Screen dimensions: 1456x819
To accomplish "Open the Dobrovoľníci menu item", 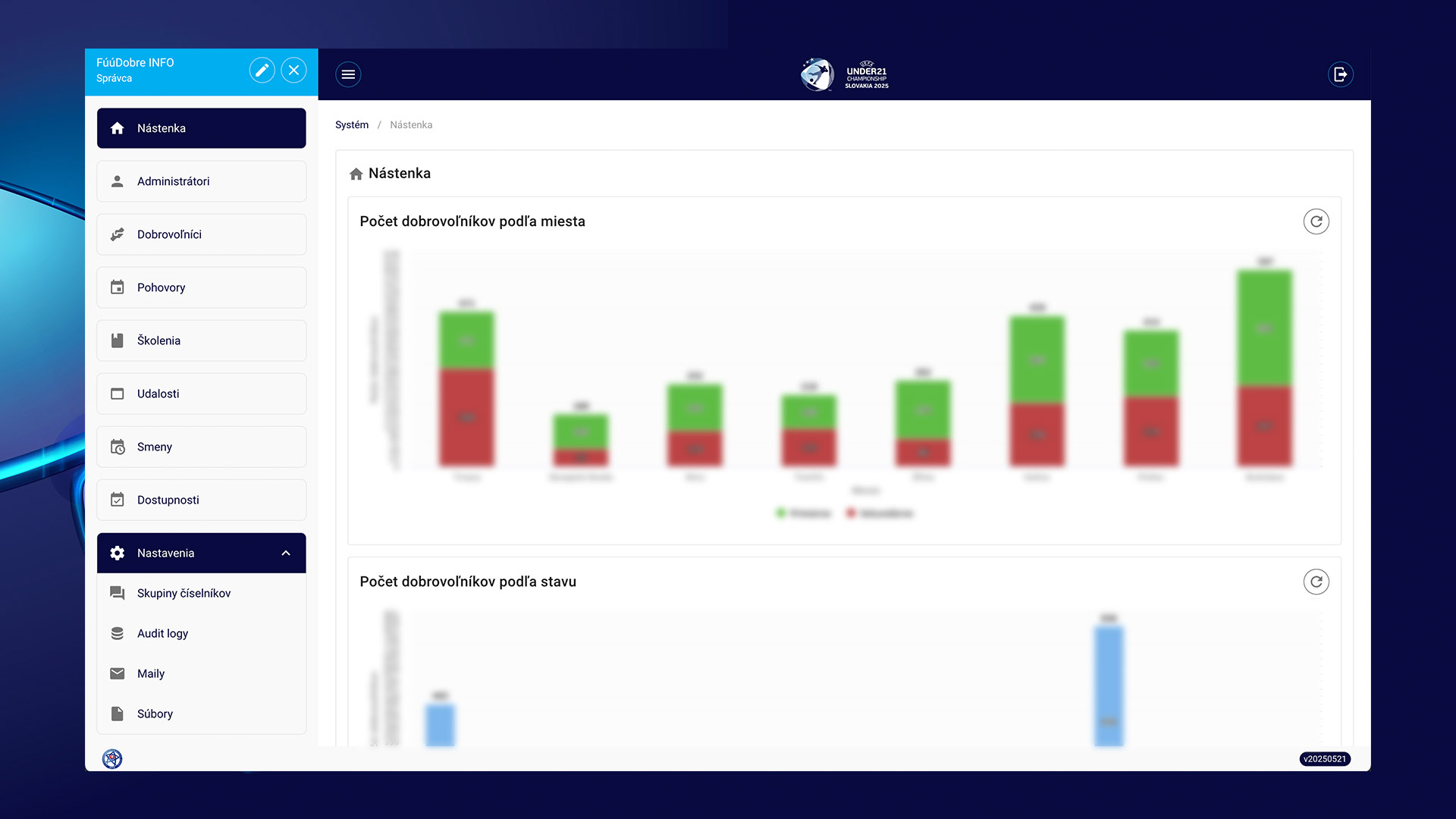I will pos(201,234).
